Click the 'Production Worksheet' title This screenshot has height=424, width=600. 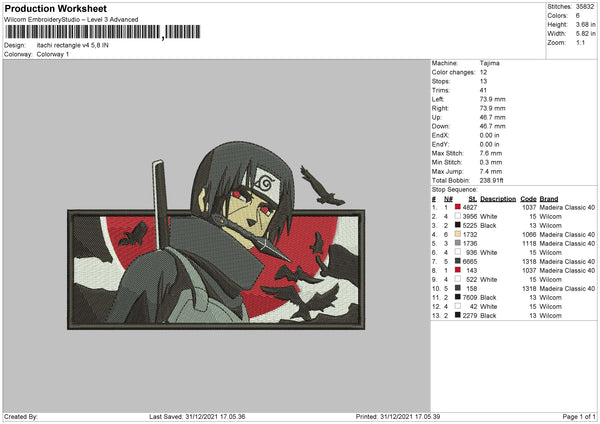click(x=56, y=8)
